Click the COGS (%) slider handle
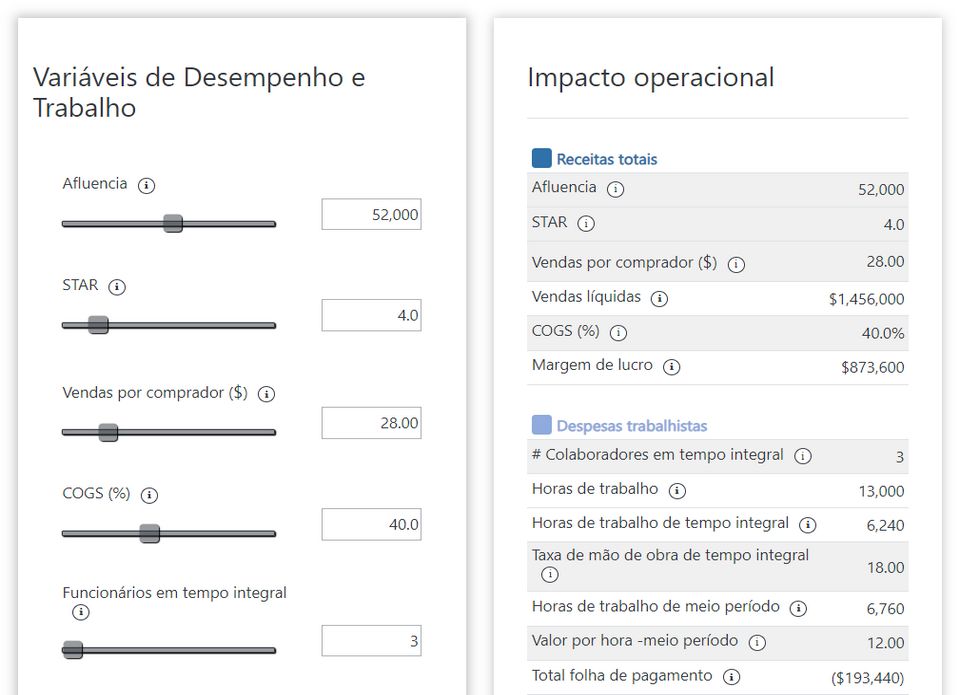This screenshot has width=960, height=695. 149,533
